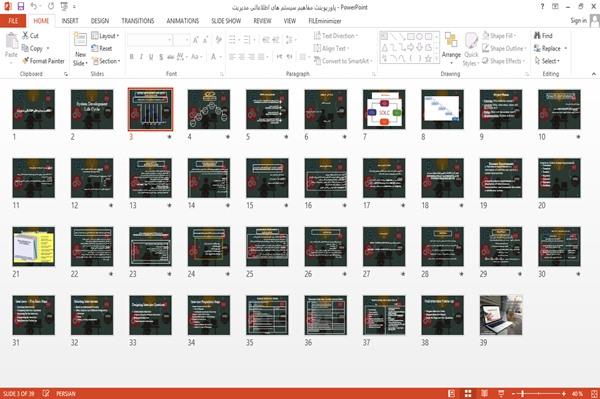Image resolution: width=600 pixels, height=399 pixels.
Task: Open the Arrange tool
Action: (451, 47)
